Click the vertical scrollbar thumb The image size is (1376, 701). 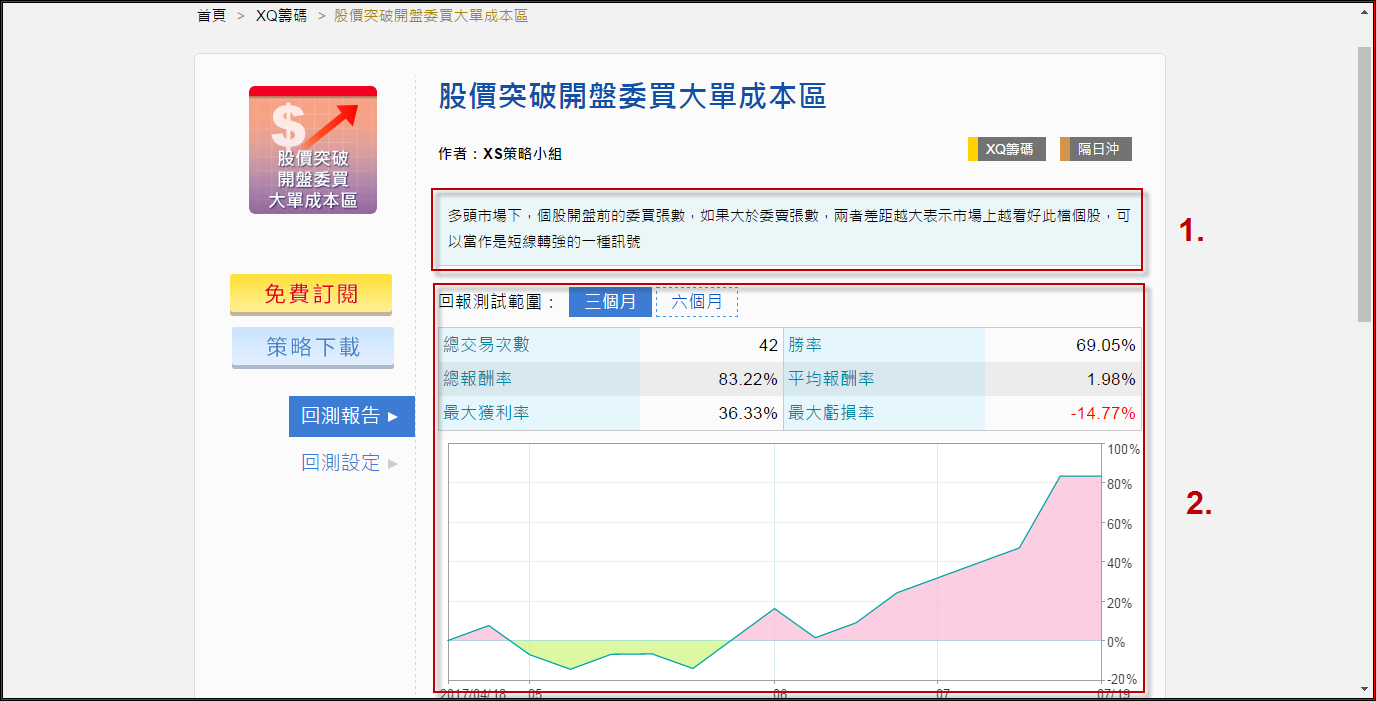[x=1365, y=183]
